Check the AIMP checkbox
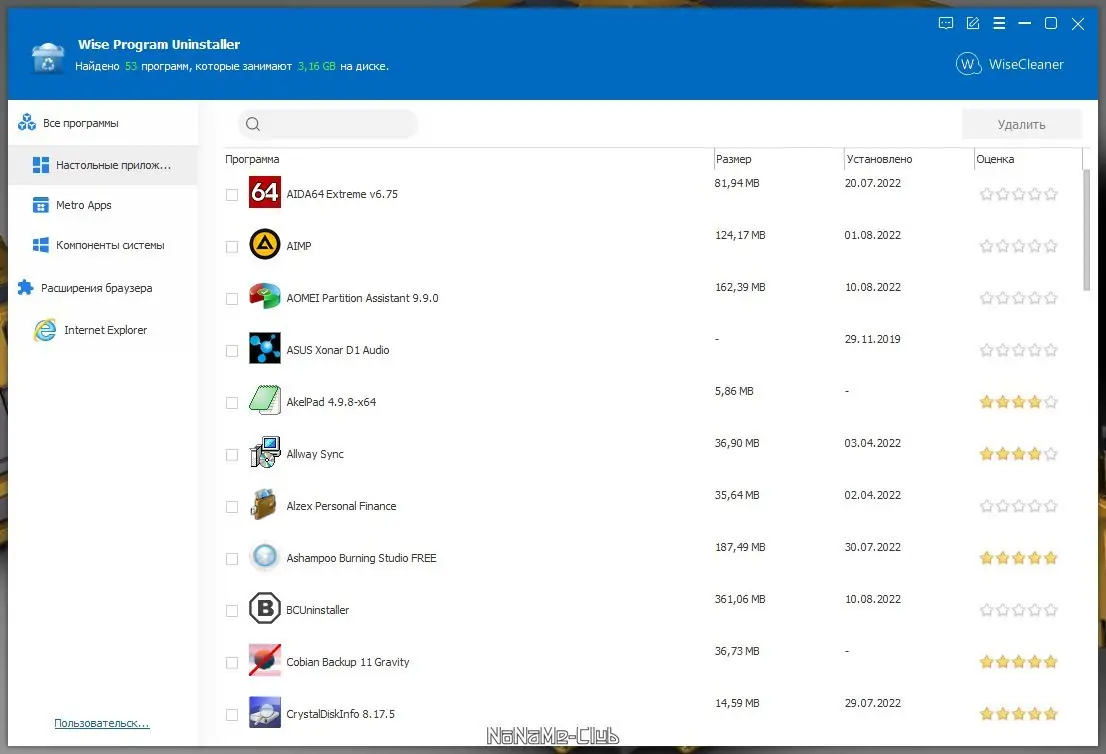This screenshot has height=754, width=1106. 231,247
